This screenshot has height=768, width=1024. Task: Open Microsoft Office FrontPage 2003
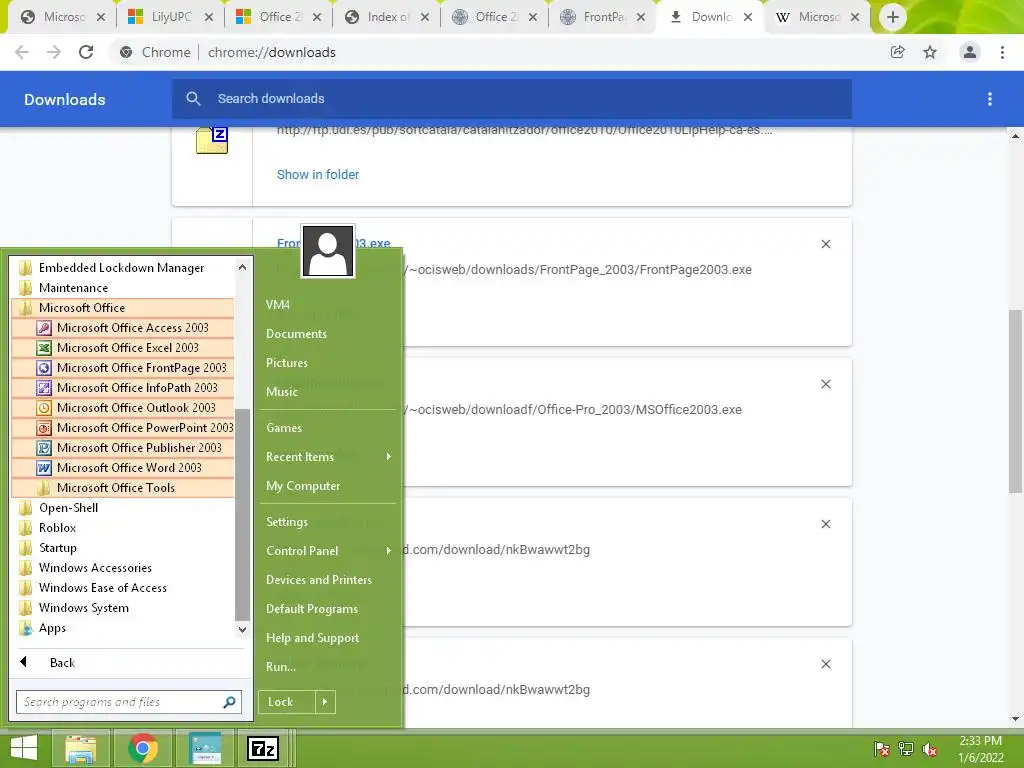tap(123, 368)
